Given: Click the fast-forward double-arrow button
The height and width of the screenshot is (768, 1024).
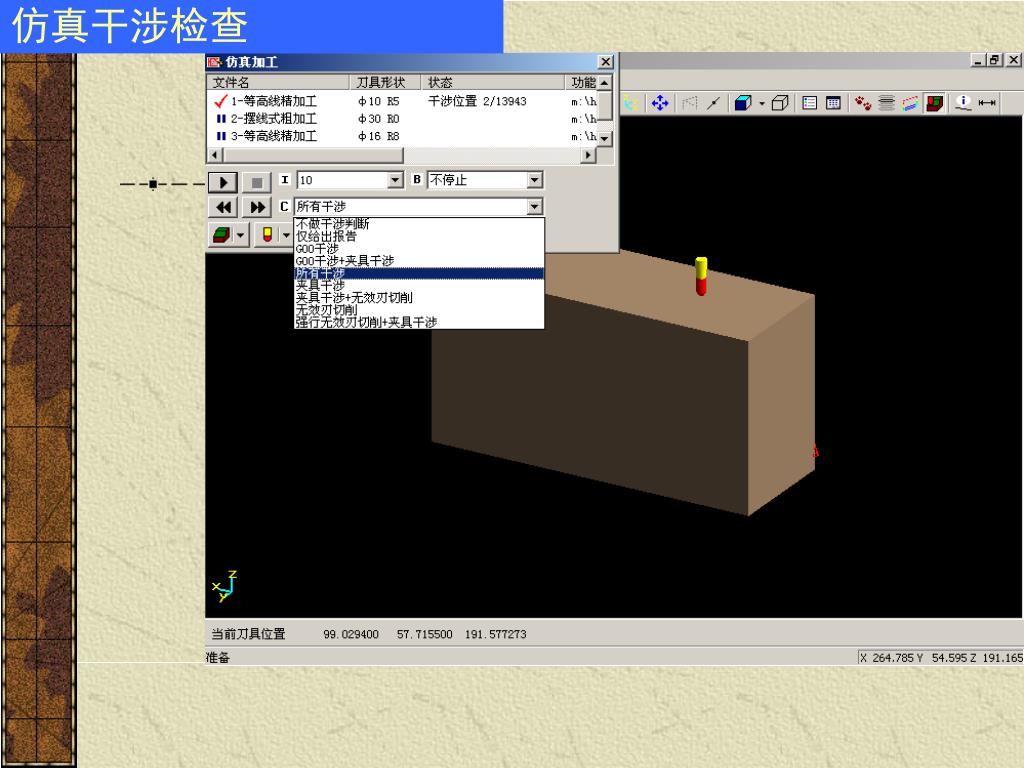Looking at the screenshot, I should 257,208.
